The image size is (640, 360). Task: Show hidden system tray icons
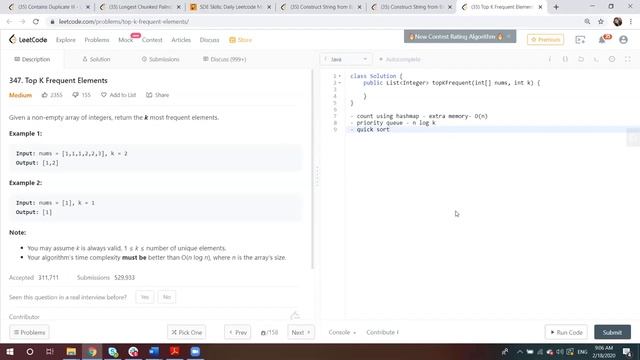tap(520, 351)
